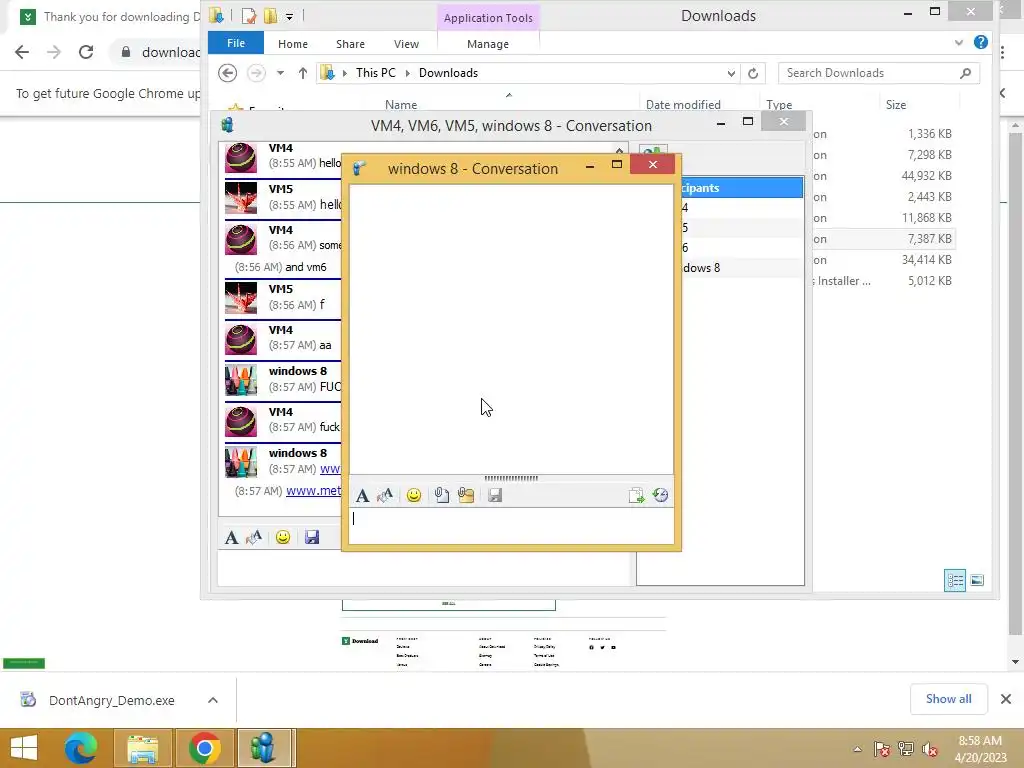This screenshot has height=768, width=1024.
Task: Switch to Home ribbon tab
Action: (x=293, y=44)
